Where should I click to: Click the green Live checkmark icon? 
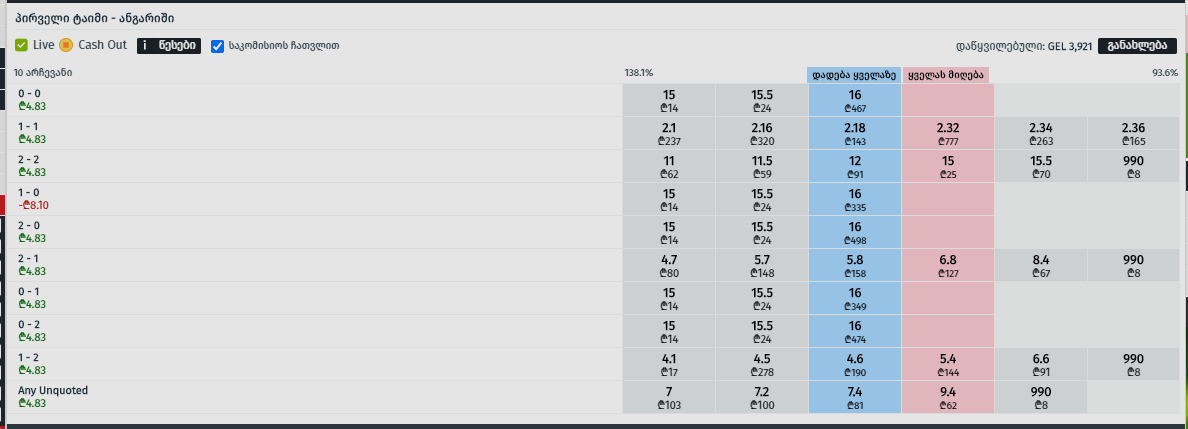pyautogui.click(x=22, y=45)
